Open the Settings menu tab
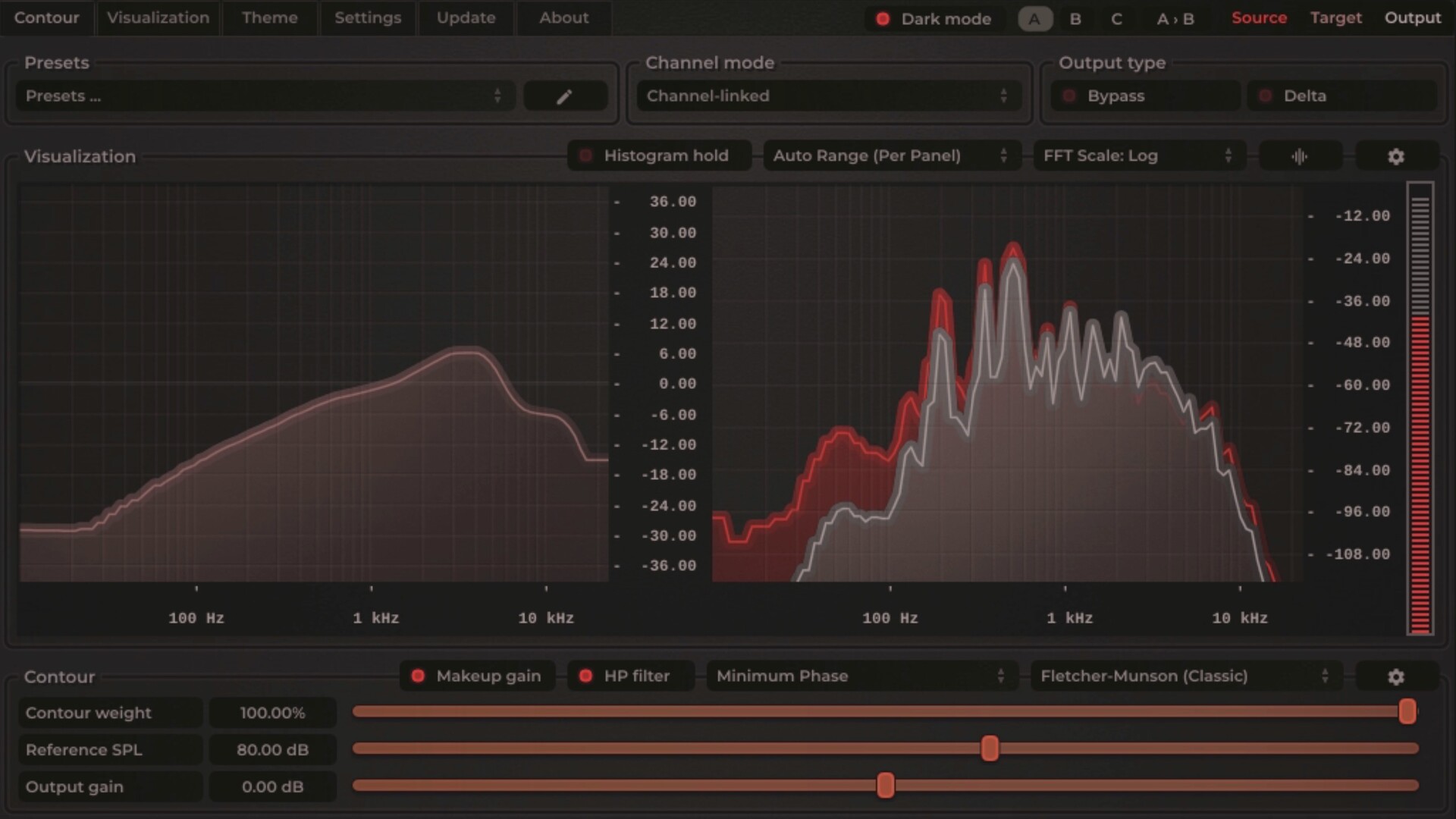The width and height of the screenshot is (1456, 819). point(368,18)
